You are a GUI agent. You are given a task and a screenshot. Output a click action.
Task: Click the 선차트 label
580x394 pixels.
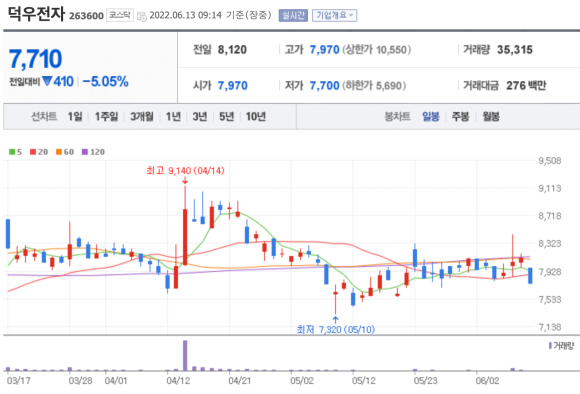[x=44, y=117]
